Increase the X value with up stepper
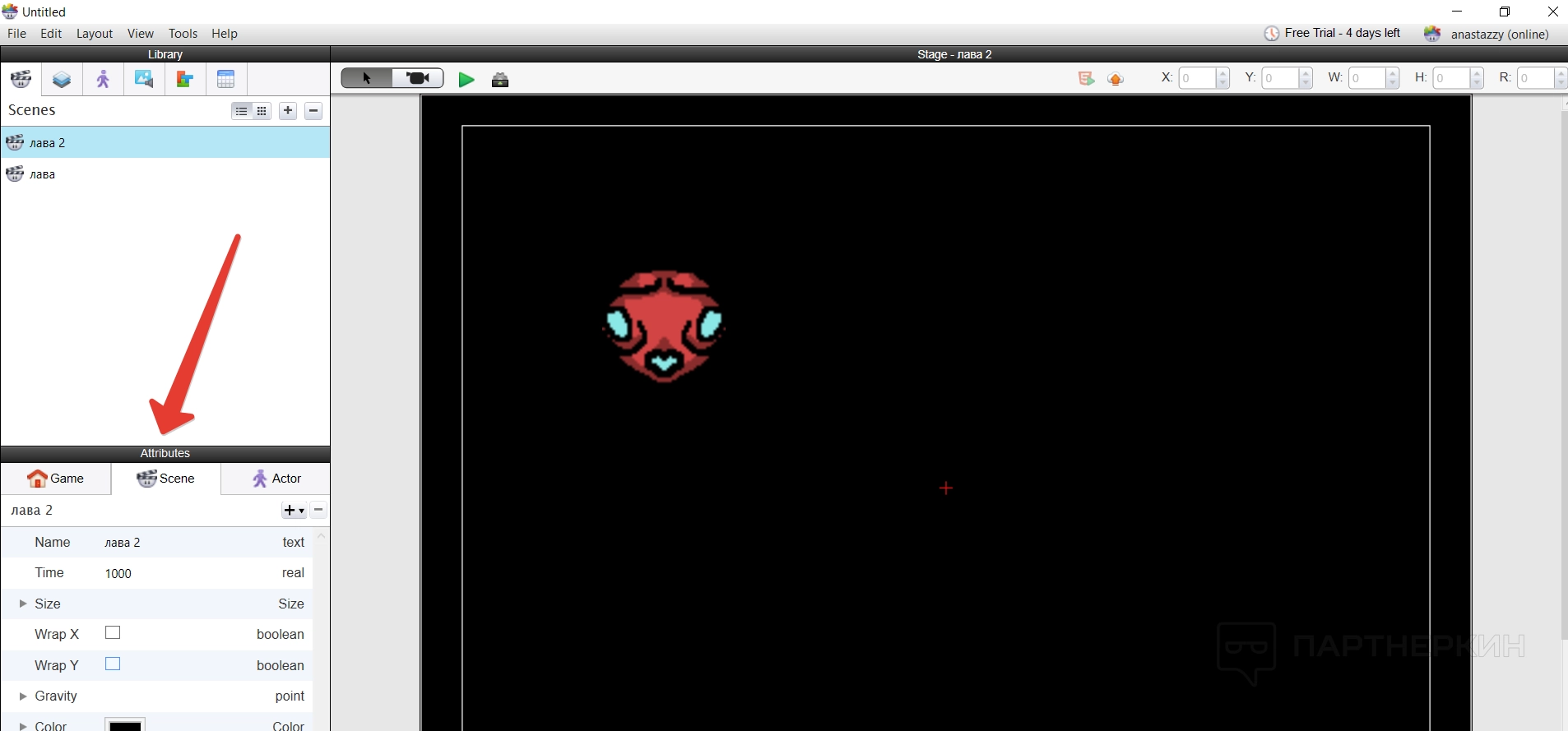1568x731 pixels. point(1223,73)
